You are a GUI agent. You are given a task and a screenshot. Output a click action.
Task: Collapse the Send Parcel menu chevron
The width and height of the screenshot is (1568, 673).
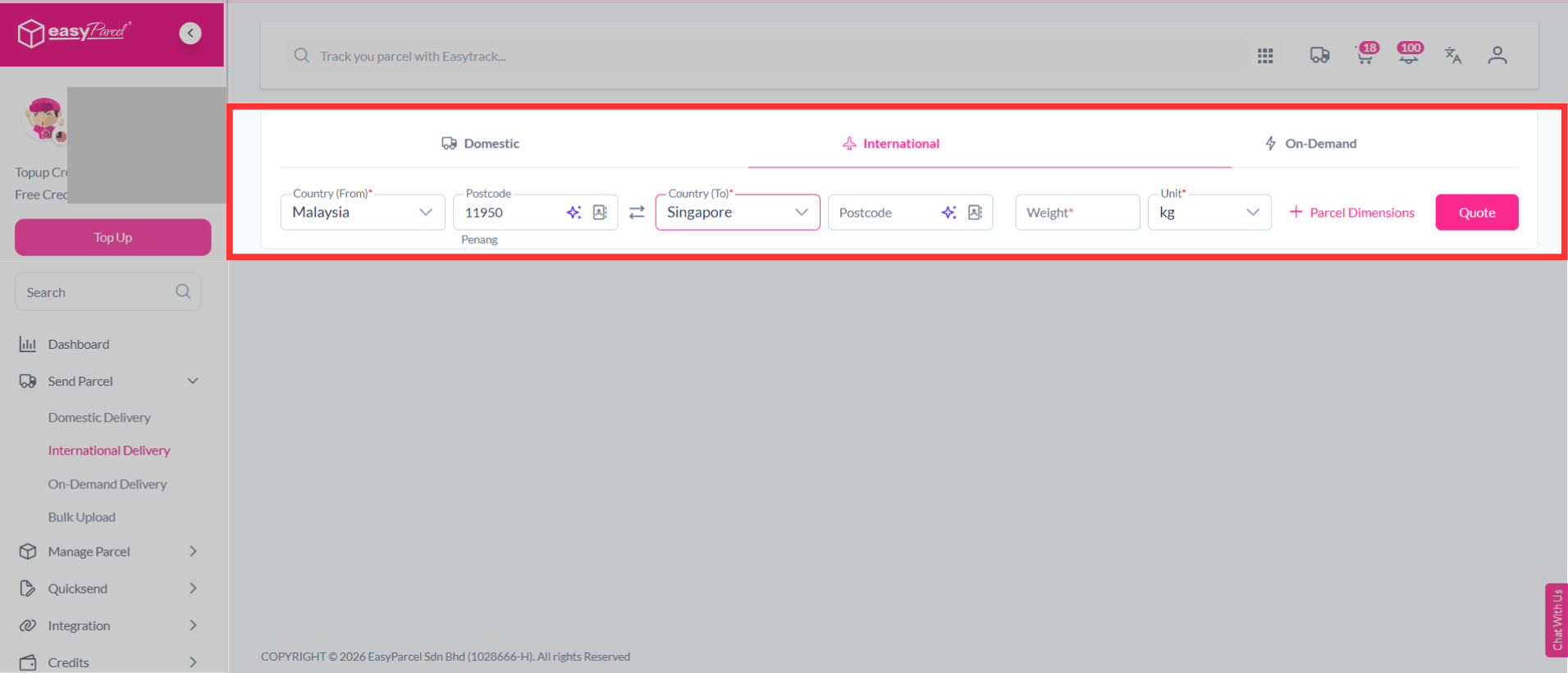193,381
